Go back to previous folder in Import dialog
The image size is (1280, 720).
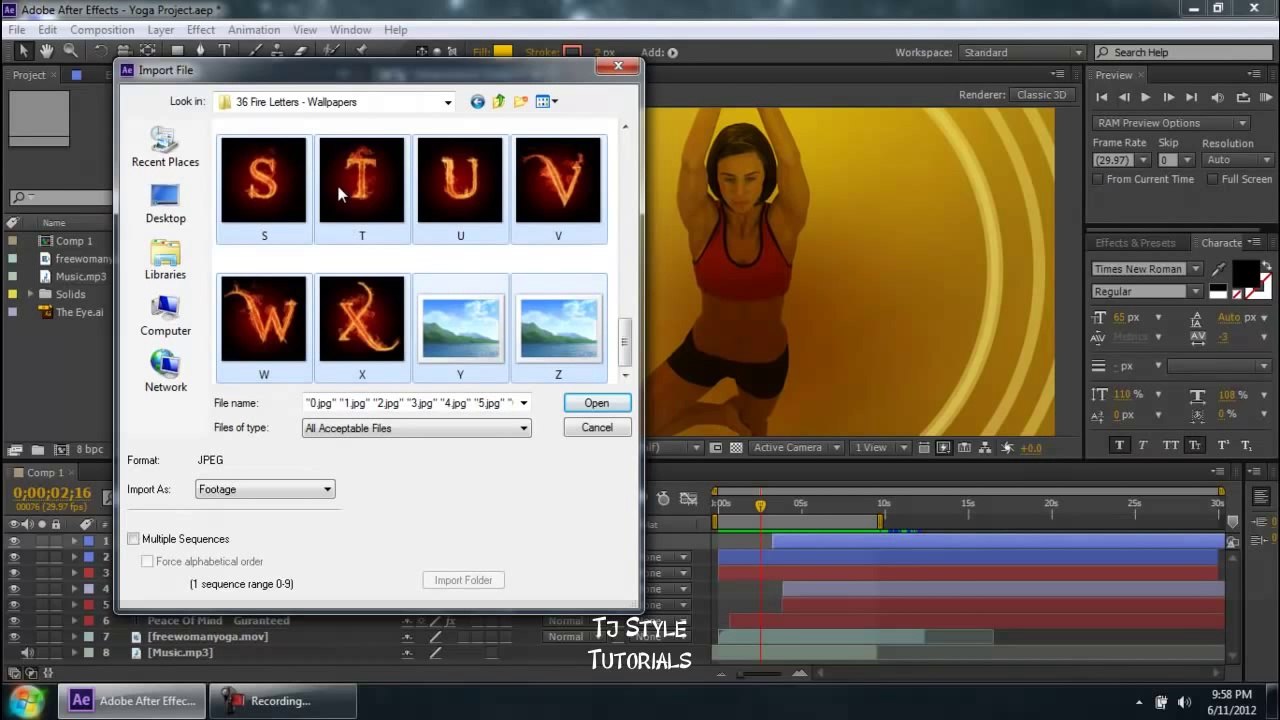pos(477,101)
